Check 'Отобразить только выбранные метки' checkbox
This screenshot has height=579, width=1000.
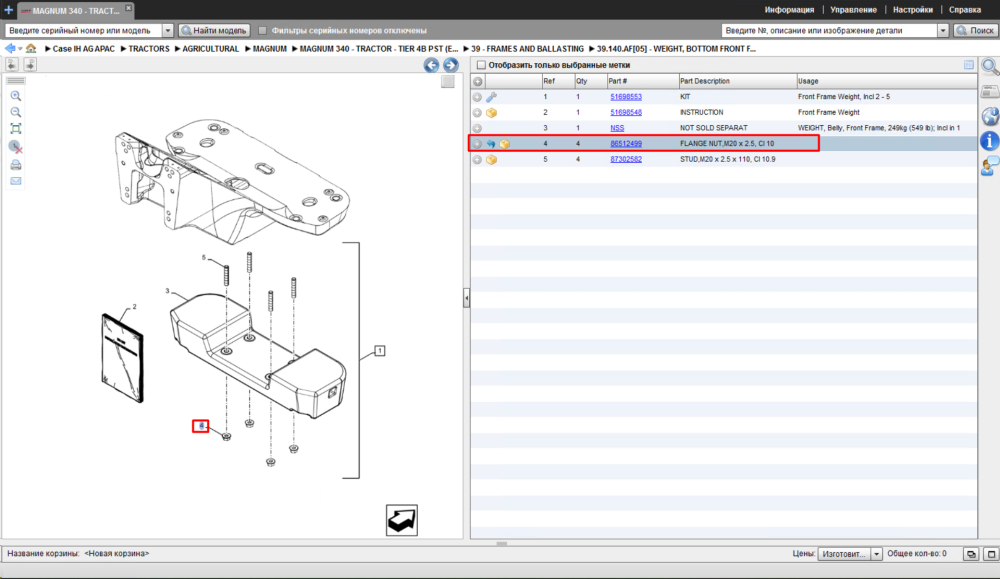(482, 65)
